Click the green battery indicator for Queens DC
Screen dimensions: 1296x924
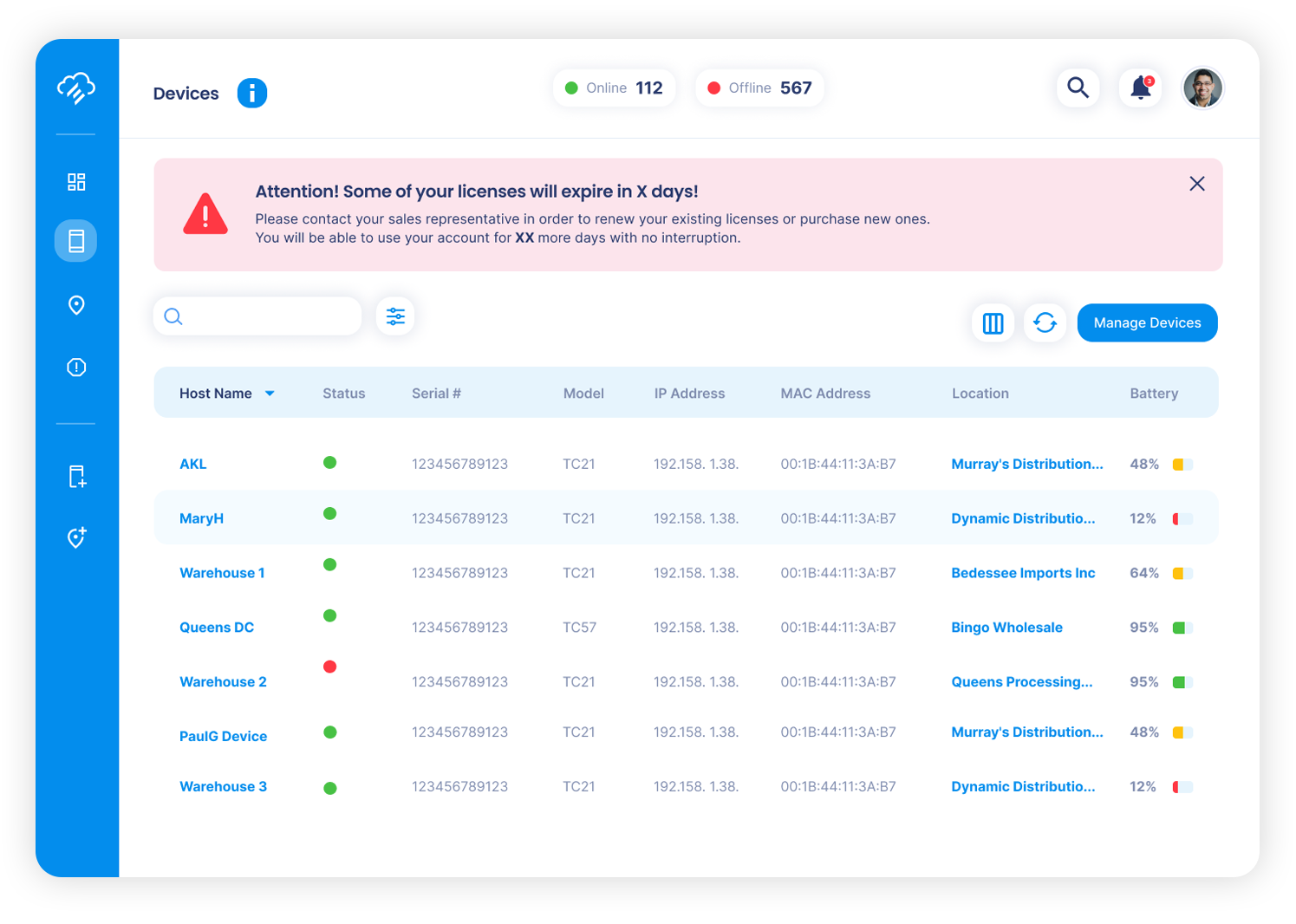click(x=1182, y=628)
